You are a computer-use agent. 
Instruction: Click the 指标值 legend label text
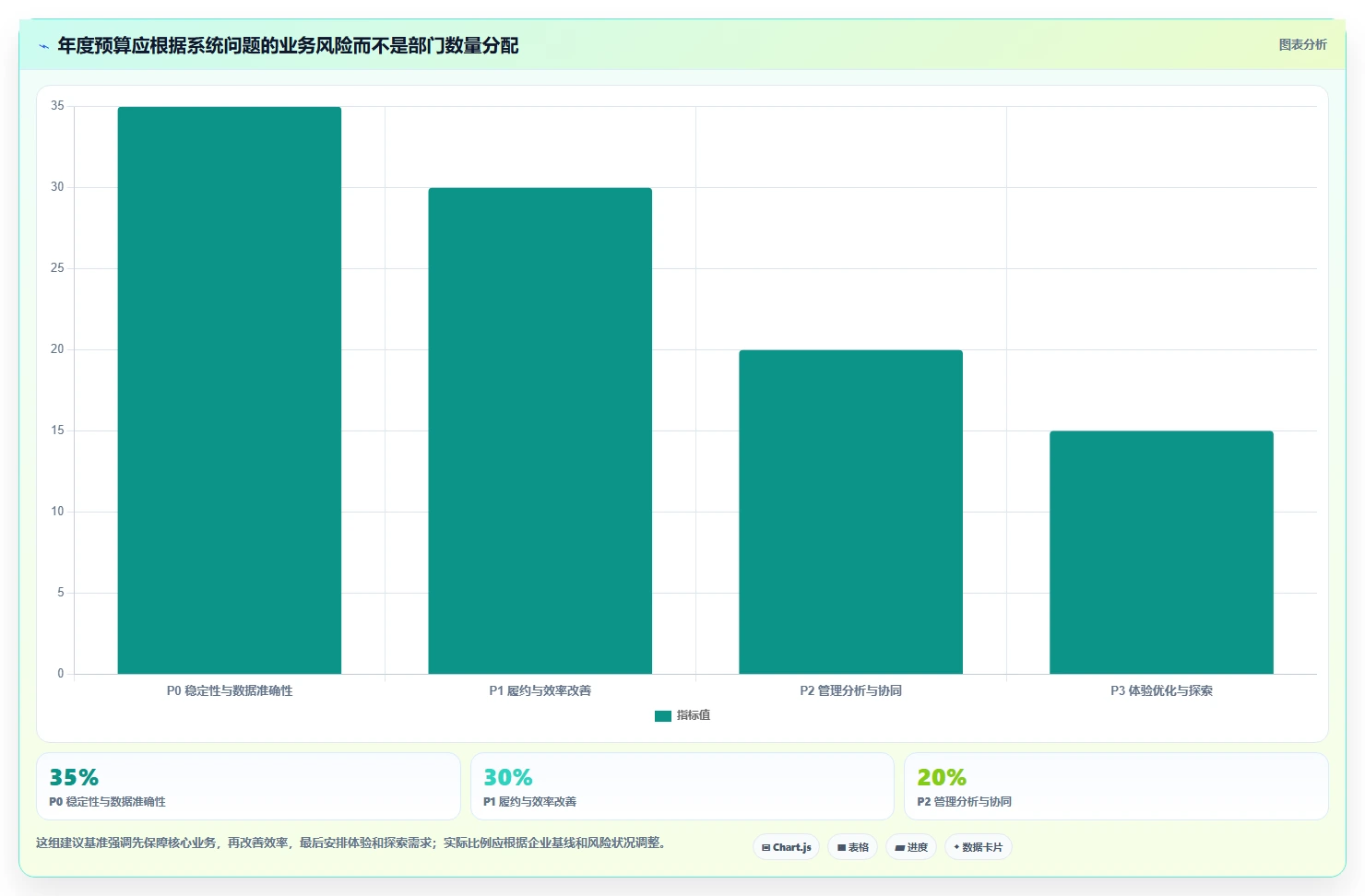click(x=694, y=715)
